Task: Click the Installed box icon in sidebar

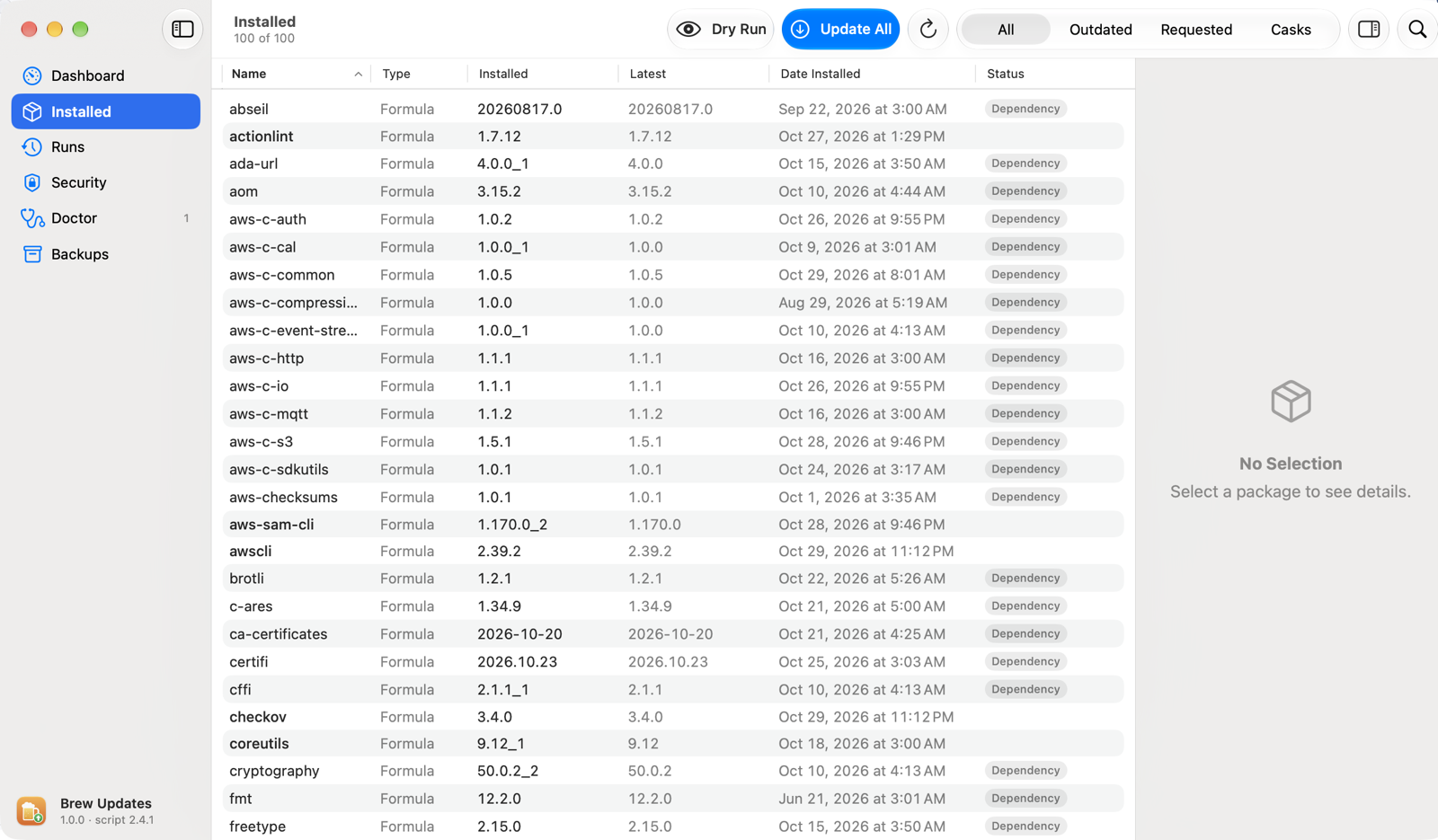Action: click(x=32, y=111)
